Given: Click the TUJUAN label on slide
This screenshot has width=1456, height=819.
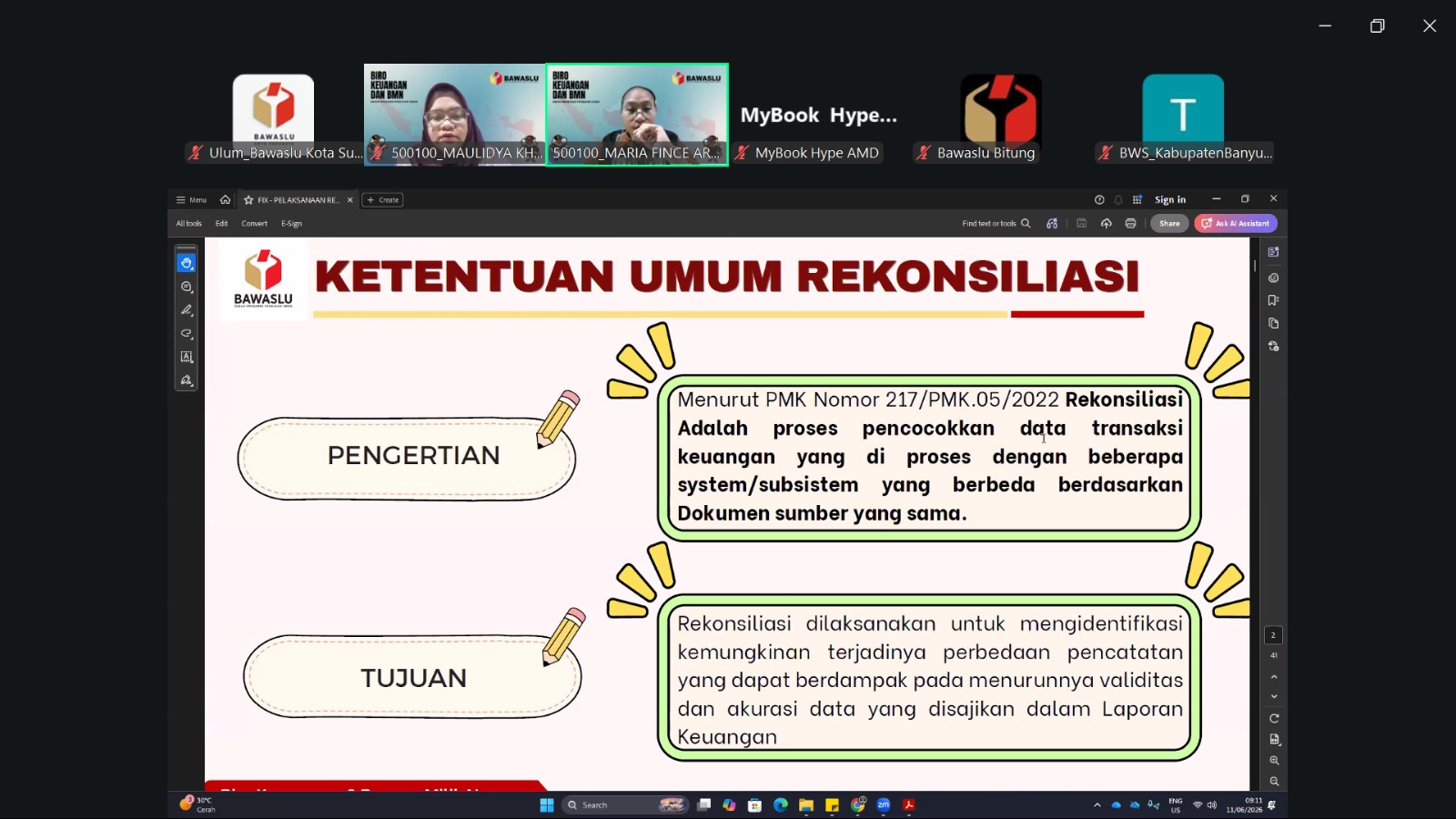Looking at the screenshot, I should click(x=413, y=678).
